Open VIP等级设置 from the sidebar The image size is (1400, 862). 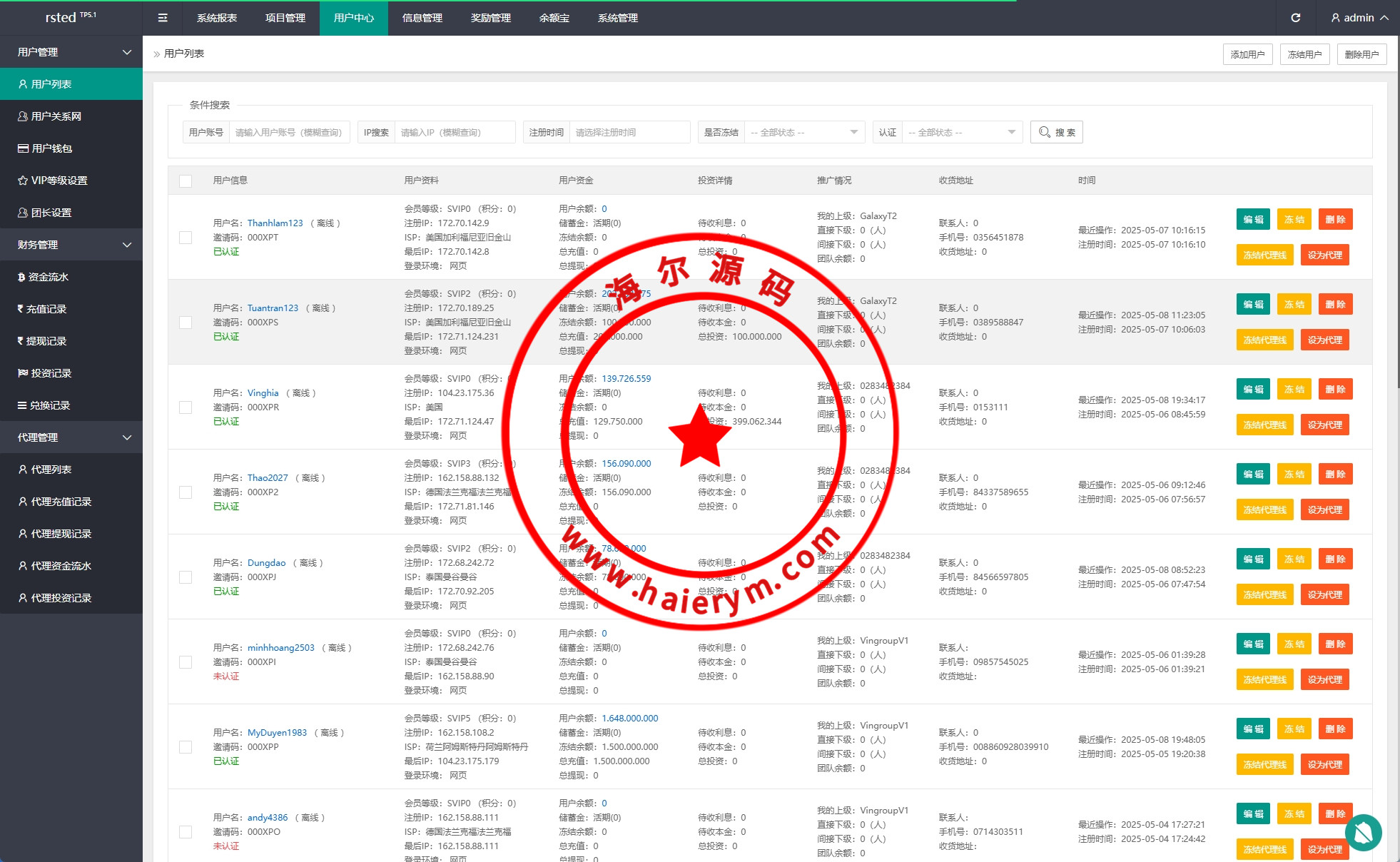pos(59,181)
